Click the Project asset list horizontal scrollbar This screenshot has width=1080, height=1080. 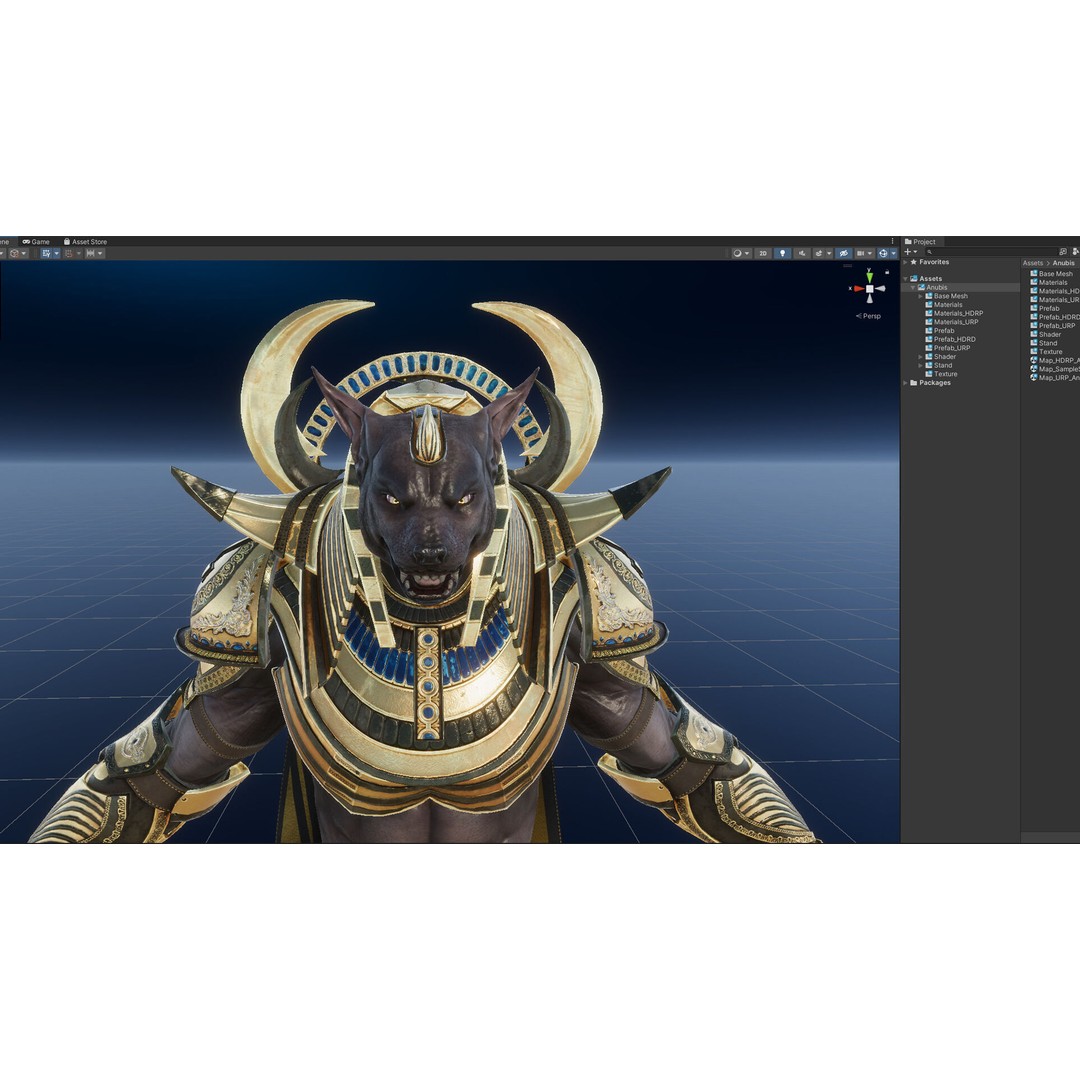point(1050,838)
